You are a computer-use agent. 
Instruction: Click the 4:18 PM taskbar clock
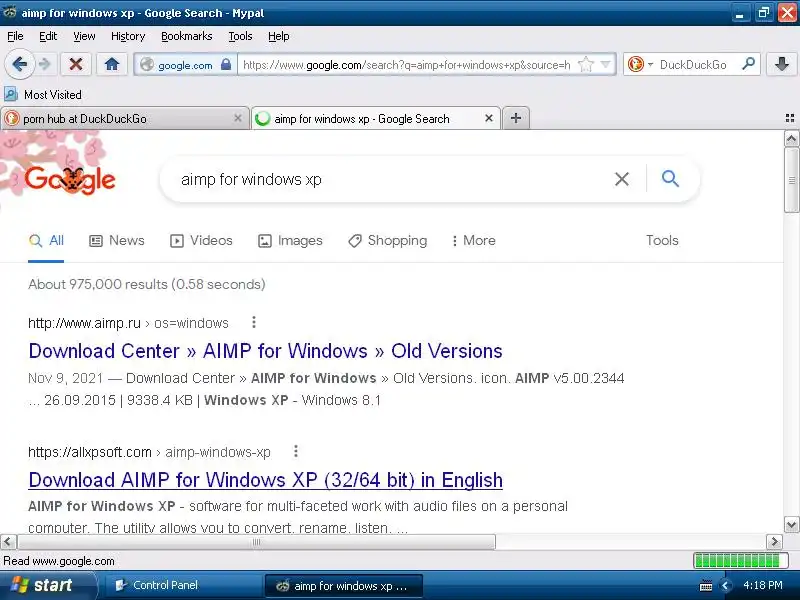click(x=763, y=585)
